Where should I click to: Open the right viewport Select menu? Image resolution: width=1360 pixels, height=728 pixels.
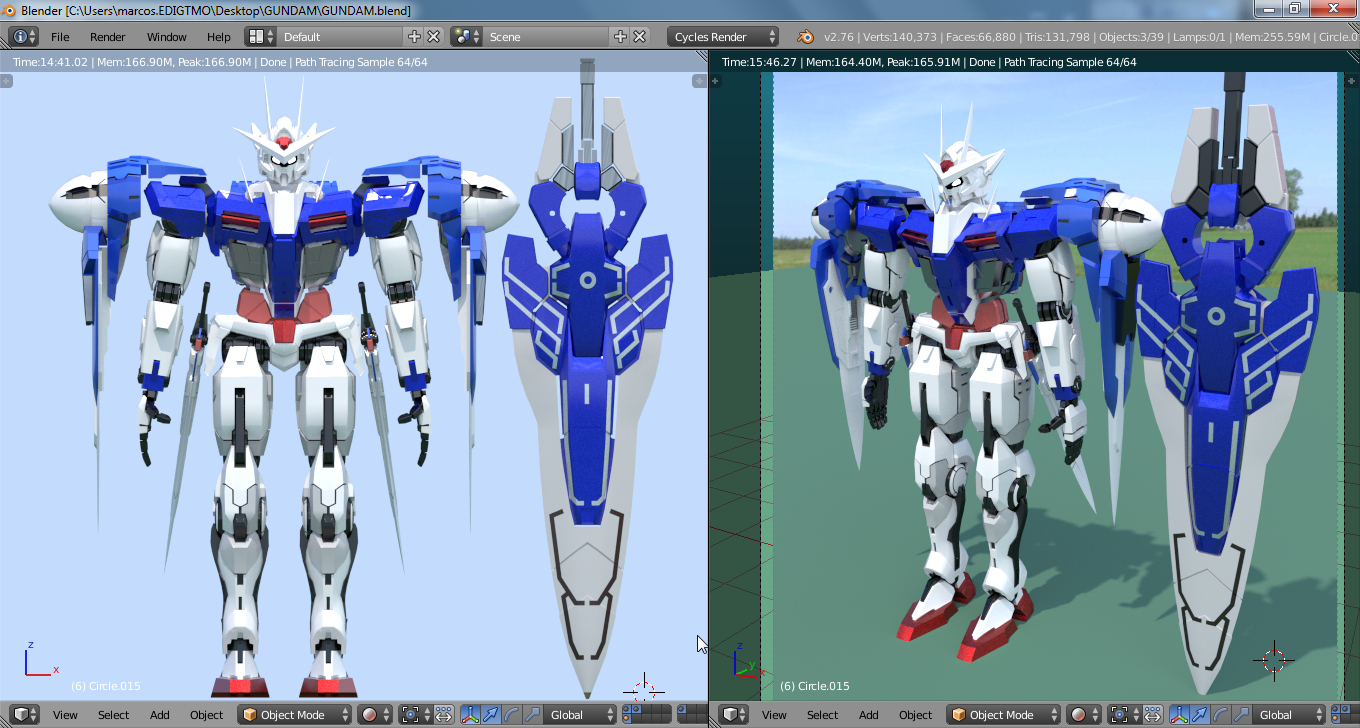[822, 715]
